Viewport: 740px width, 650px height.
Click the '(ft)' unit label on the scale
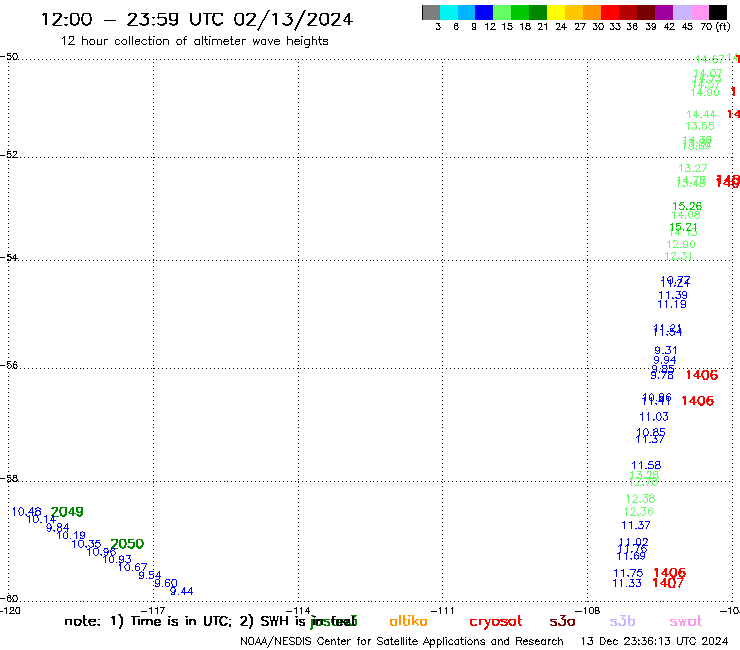pyautogui.click(x=723, y=26)
